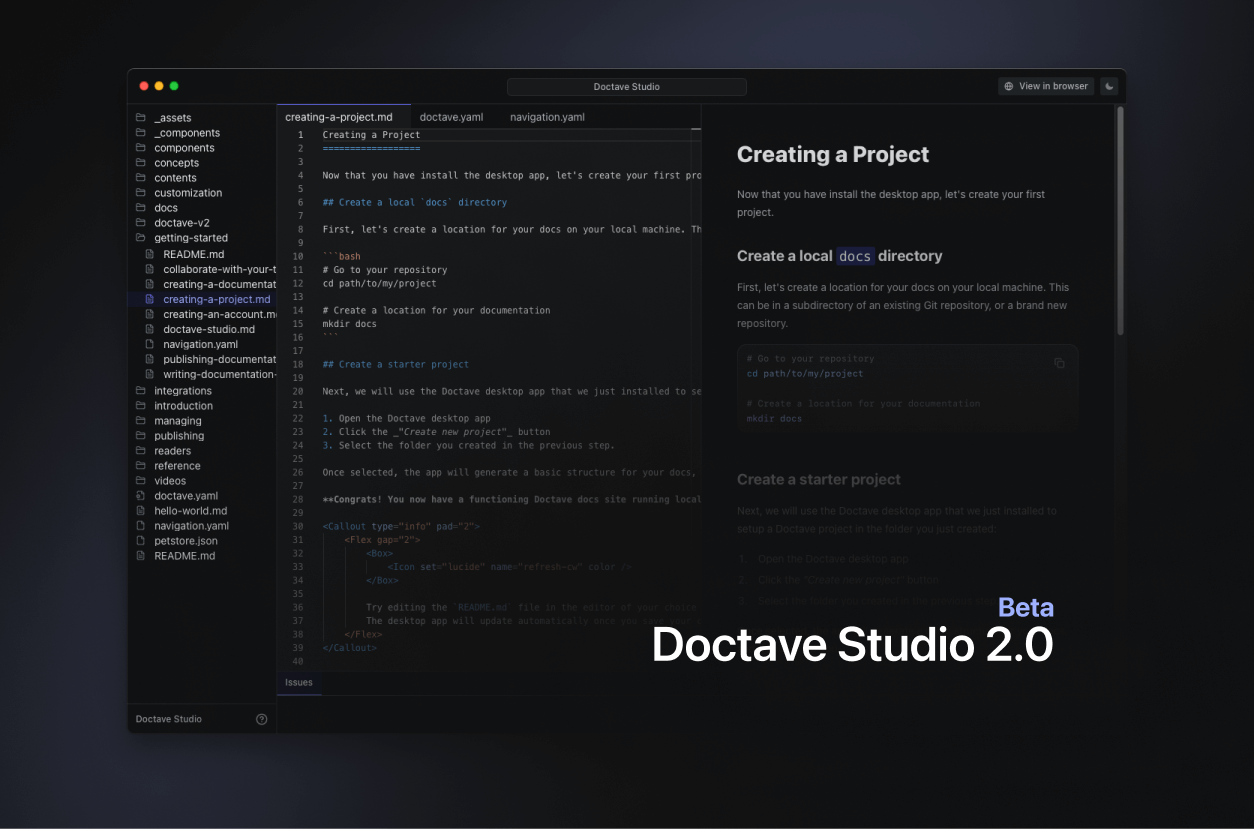
Task: Click the open folder icon on getting-started
Action: [141, 237]
